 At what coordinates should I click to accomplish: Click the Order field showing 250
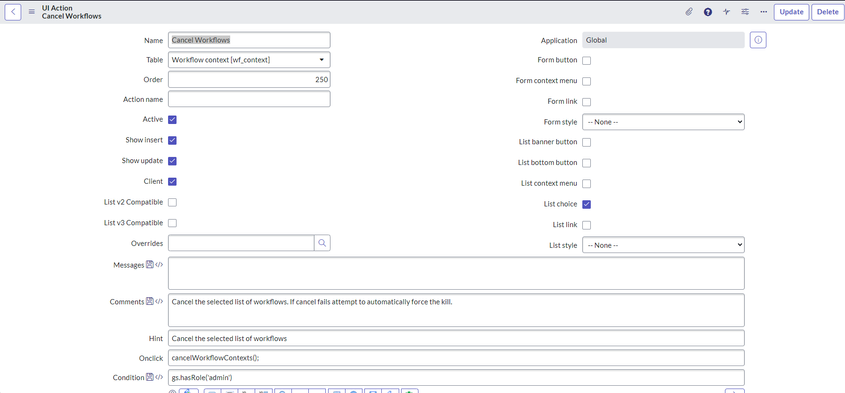coord(249,79)
